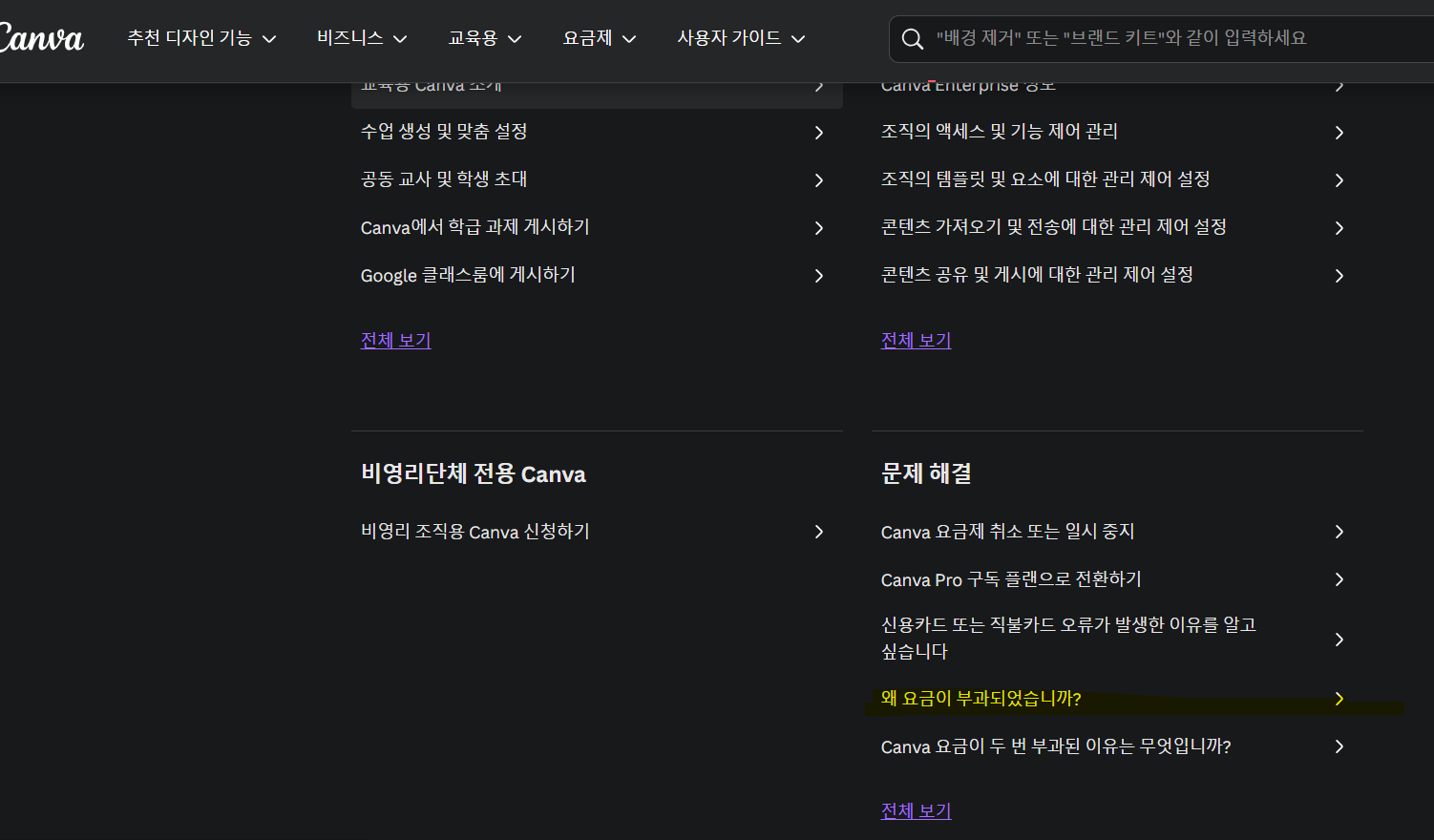The image size is (1434, 840).
Task: Open the '비즈니스' dropdown menu
Action: 361,38
